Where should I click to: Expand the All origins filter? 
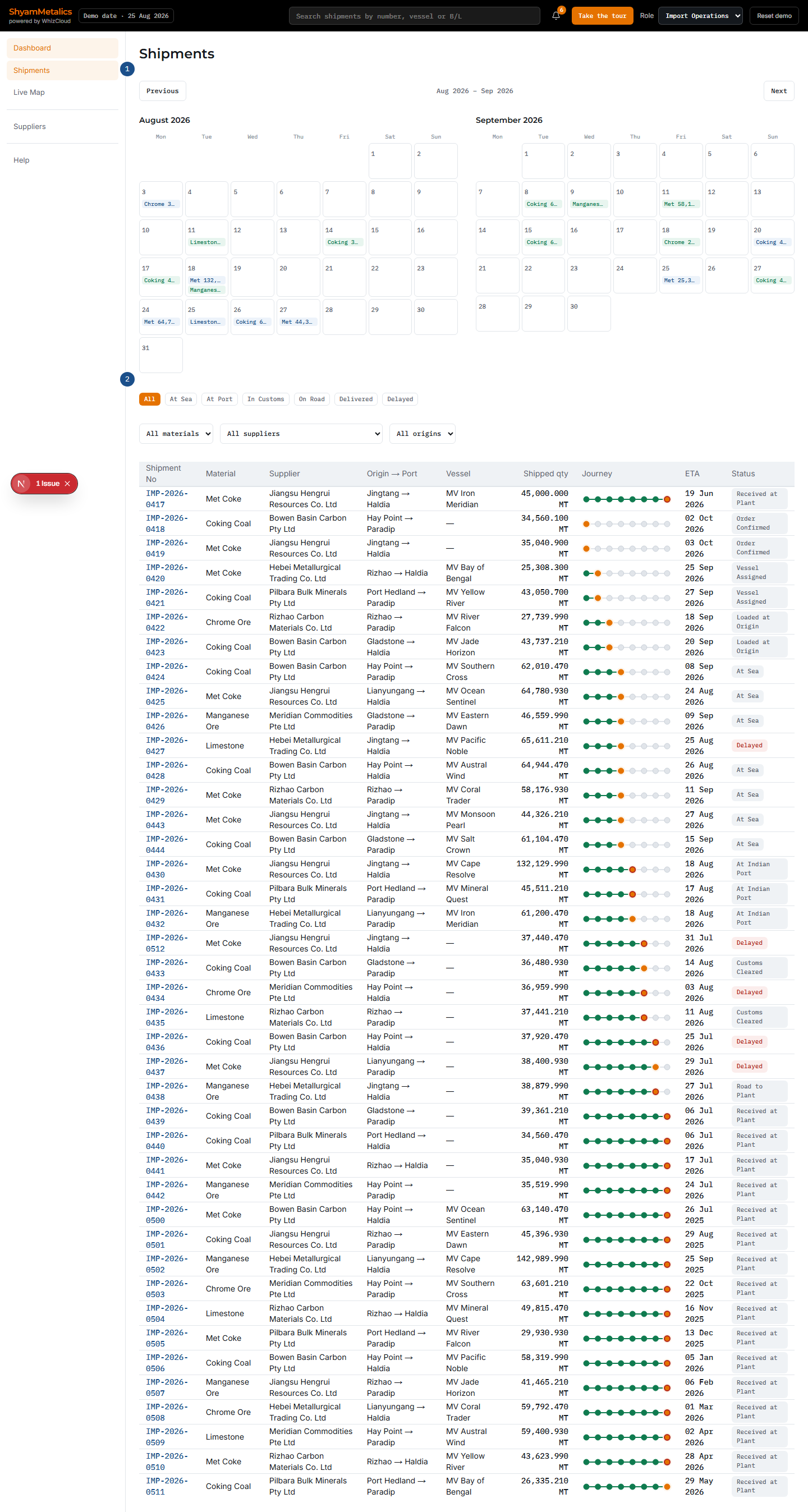pos(422,434)
